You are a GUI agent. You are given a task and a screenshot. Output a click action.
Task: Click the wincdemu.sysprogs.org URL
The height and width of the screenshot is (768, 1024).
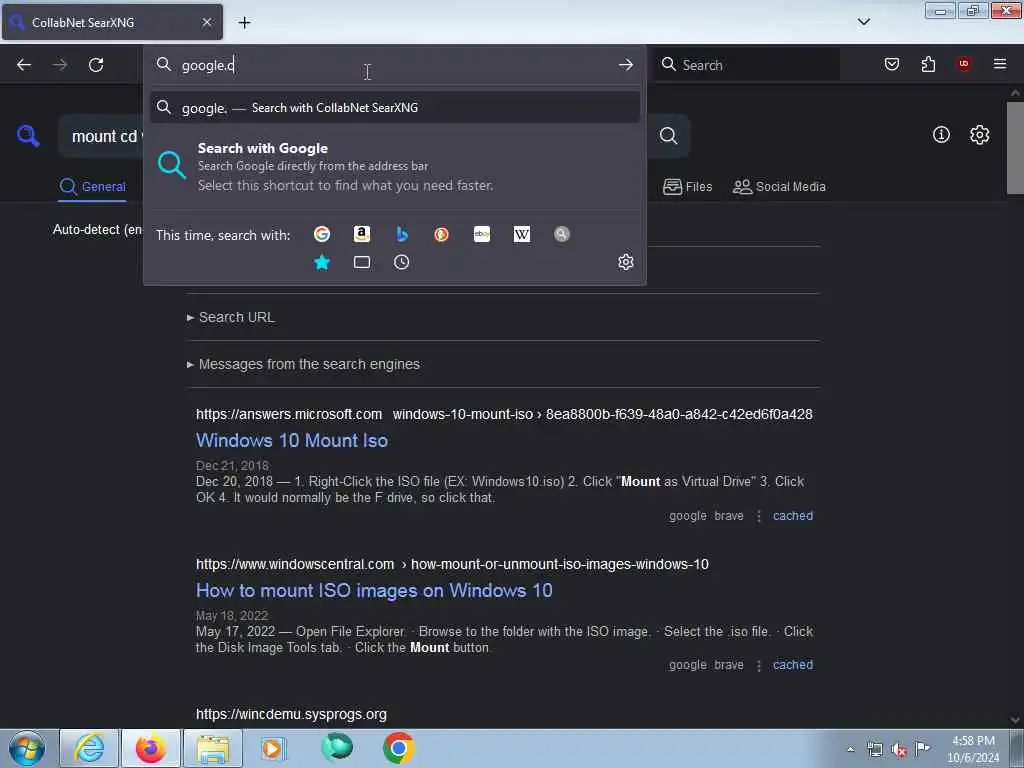tap(291, 714)
